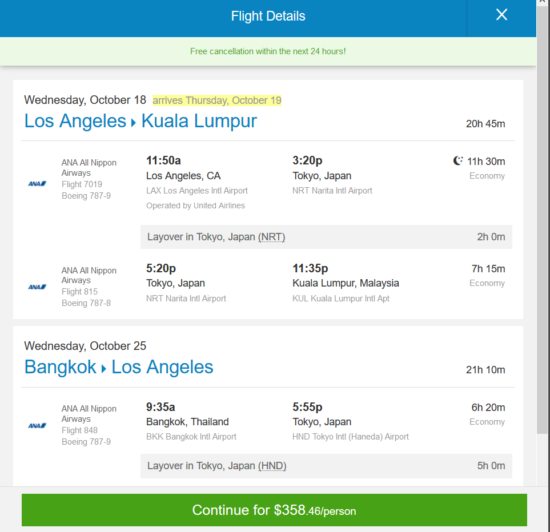The image size is (550, 532).
Task: Click the Los Angeles to Kuala Lumpur heading
Action: click(140, 121)
